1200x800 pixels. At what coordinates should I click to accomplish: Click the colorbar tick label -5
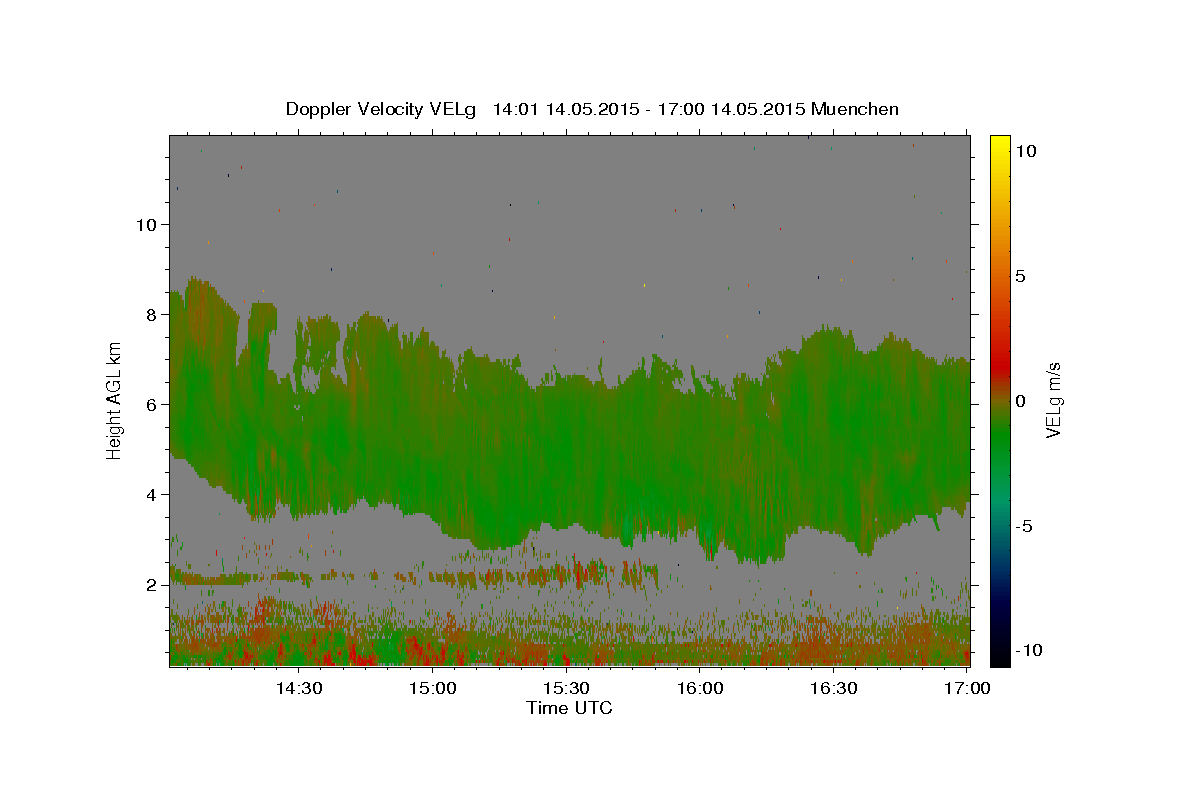1024,526
